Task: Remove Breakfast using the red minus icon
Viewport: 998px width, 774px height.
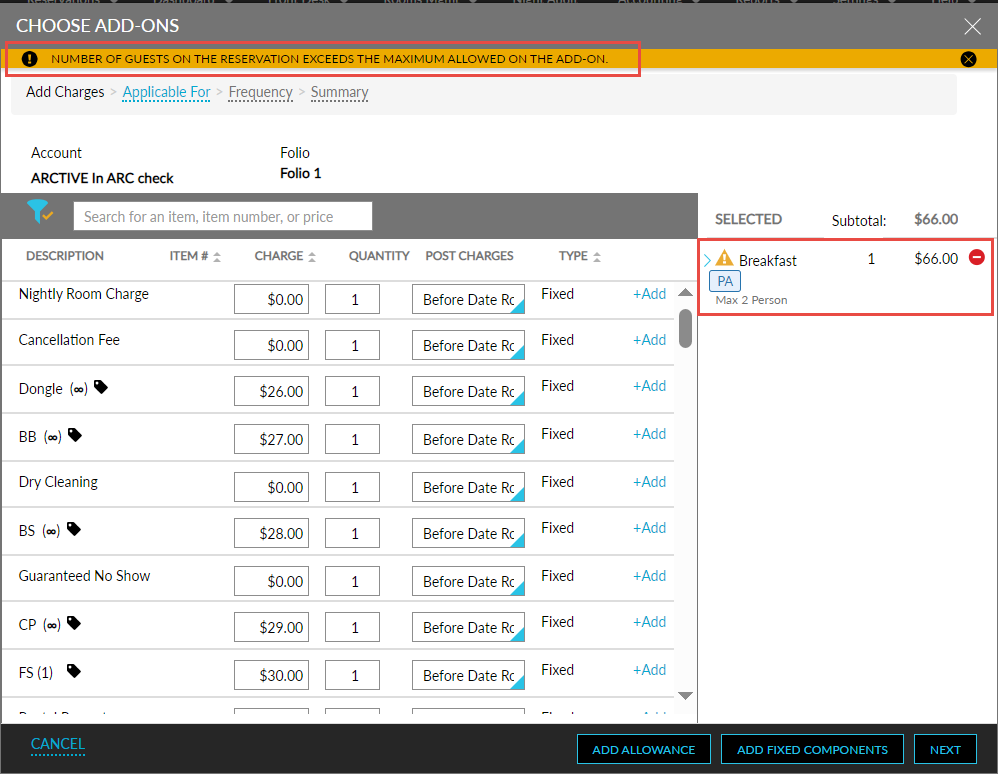Action: [x=977, y=257]
